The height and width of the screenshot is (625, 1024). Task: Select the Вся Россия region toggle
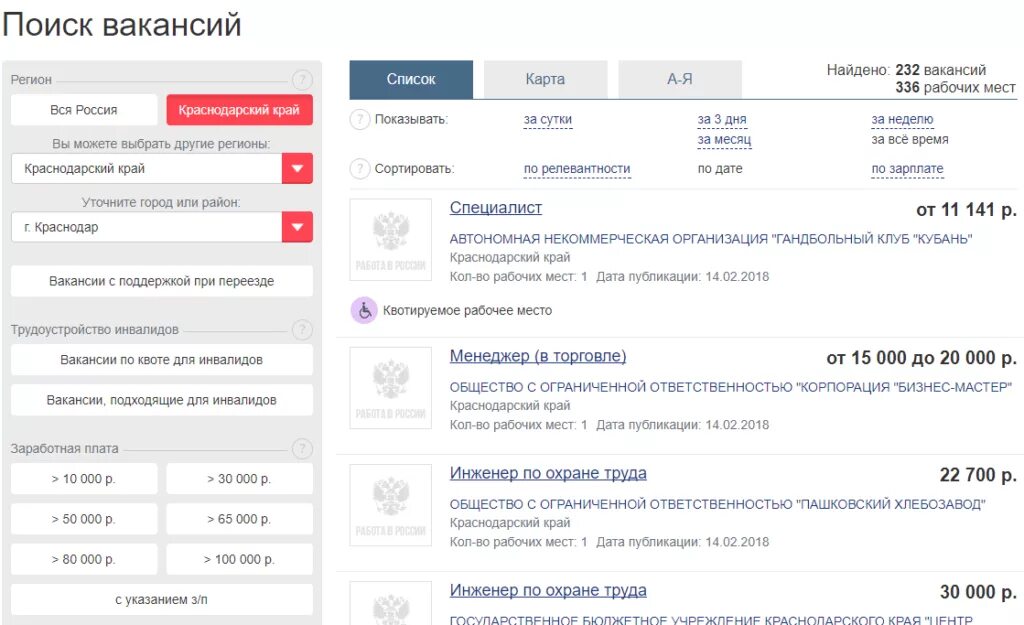coord(84,110)
